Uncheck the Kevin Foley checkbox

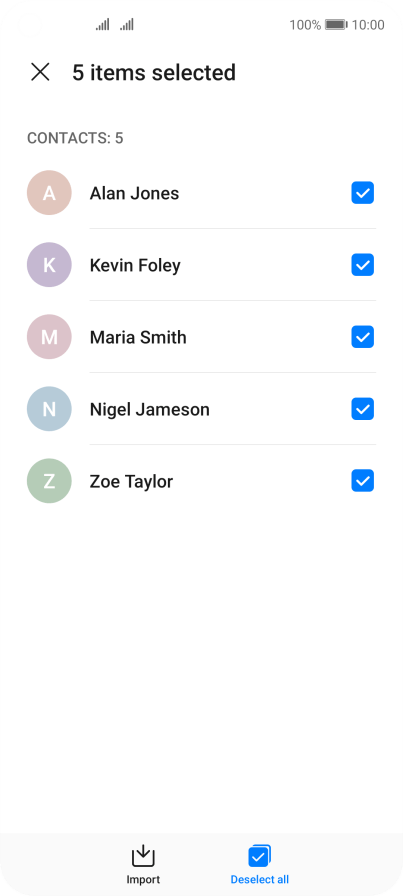(362, 265)
